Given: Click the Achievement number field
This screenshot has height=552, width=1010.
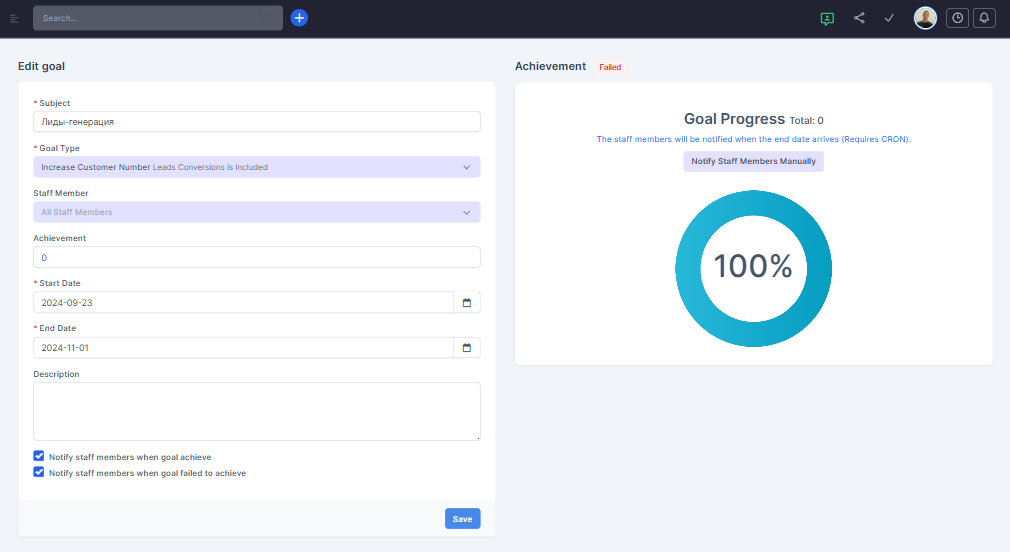Looking at the screenshot, I should pos(256,257).
